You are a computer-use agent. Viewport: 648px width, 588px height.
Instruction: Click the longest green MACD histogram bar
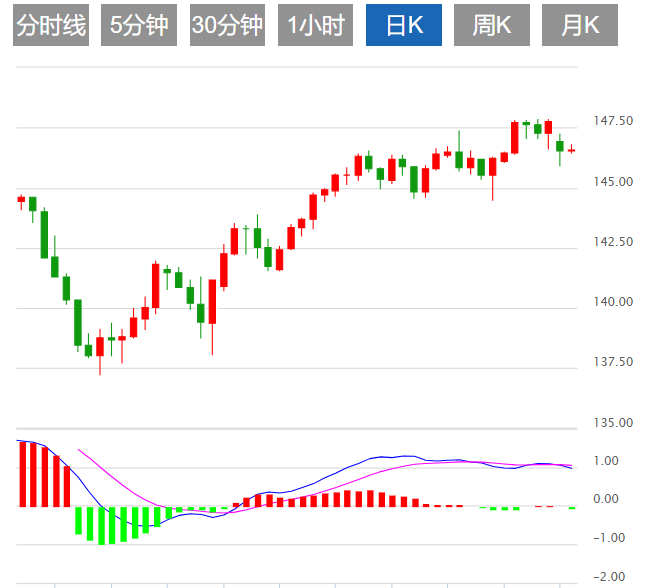tap(101, 526)
